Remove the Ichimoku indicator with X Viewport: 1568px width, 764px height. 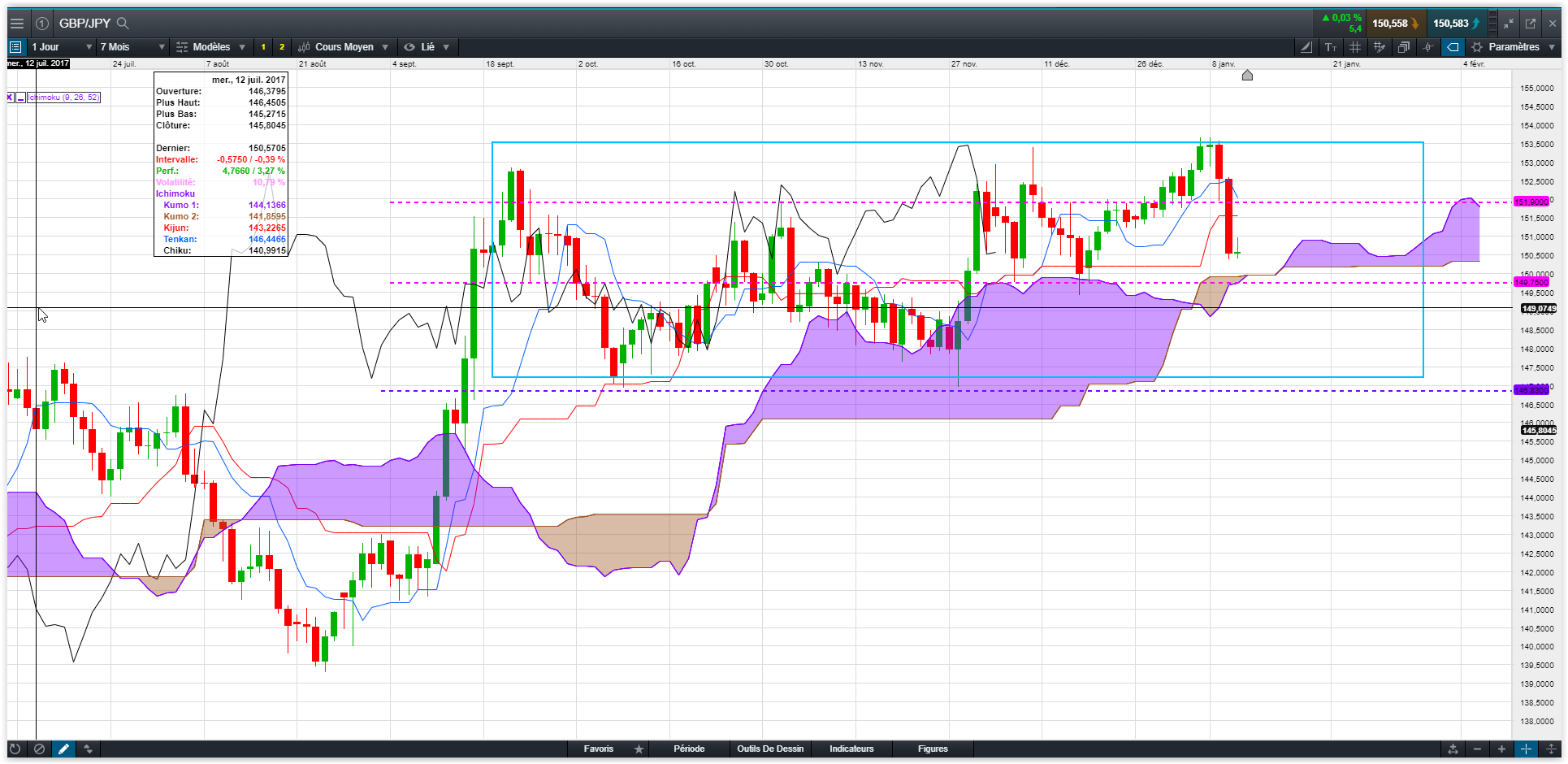point(10,98)
